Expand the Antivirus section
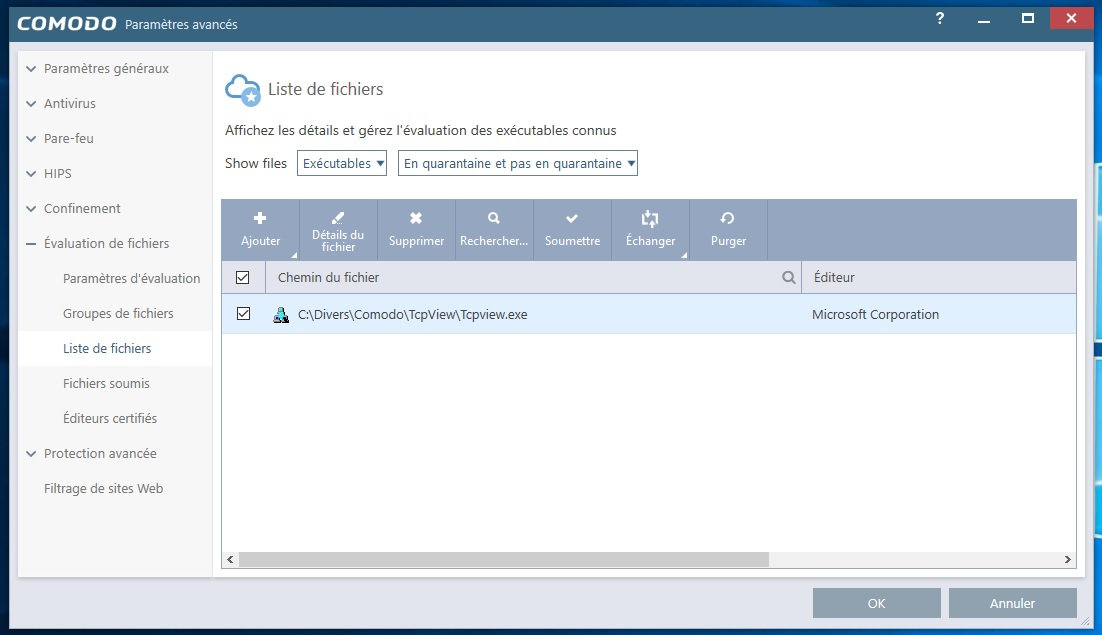1102x635 pixels. pos(31,104)
